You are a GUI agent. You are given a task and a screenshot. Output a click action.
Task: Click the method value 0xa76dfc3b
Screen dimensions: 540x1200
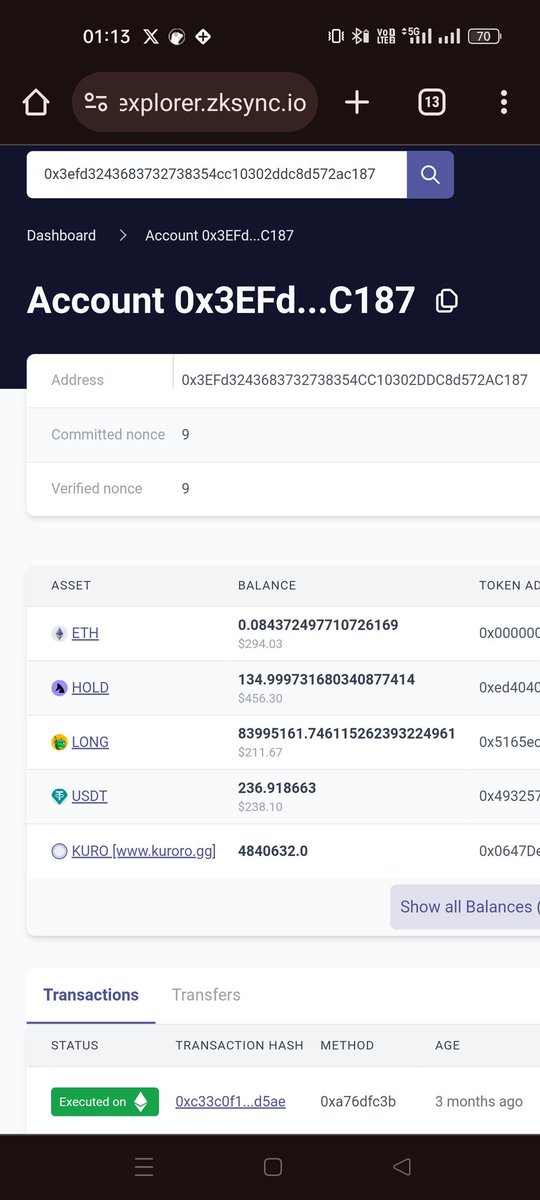358,1102
